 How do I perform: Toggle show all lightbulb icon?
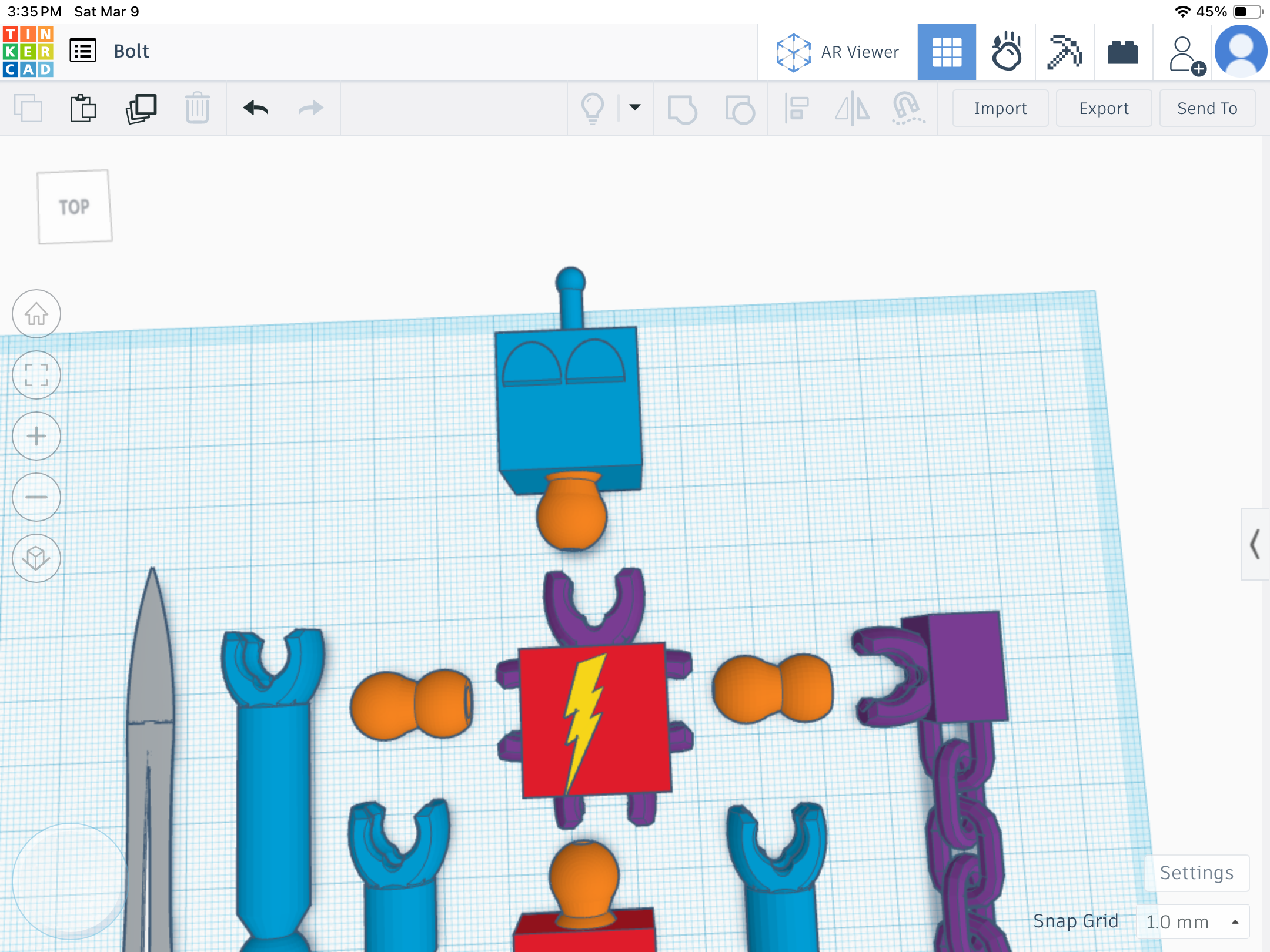593,108
